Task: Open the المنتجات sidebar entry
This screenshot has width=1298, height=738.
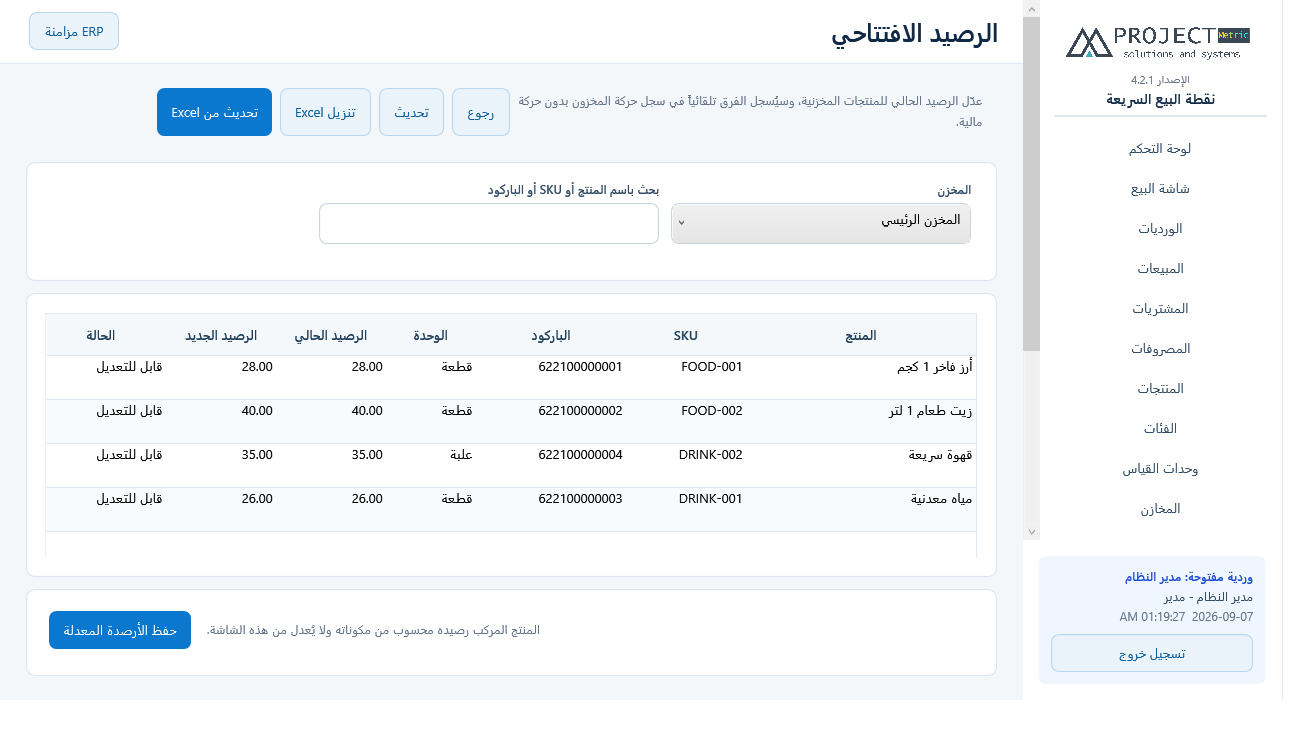Action: (1160, 388)
